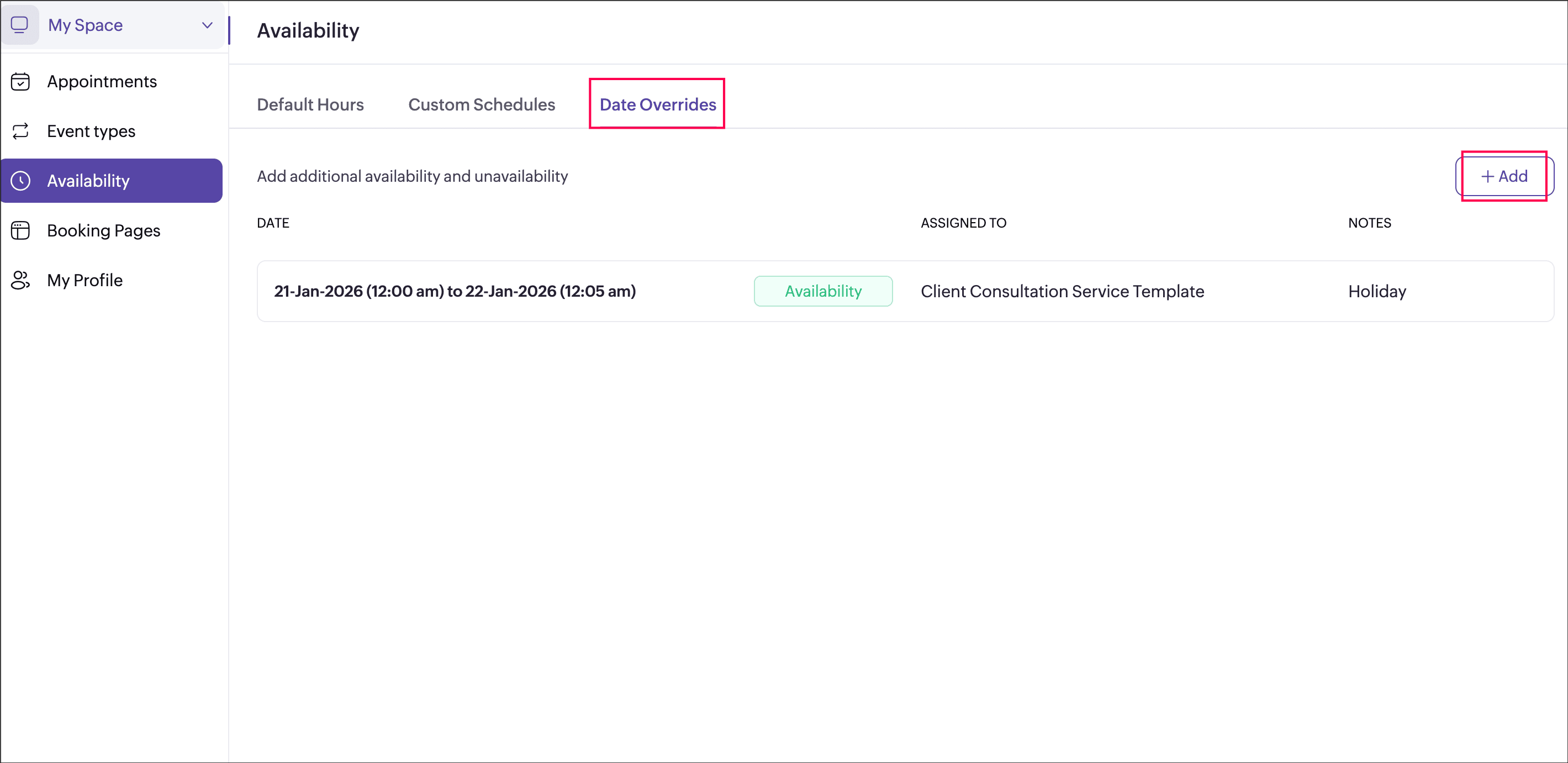Click the My Space monitor icon
The width and height of the screenshot is (1568, 763).
(19, 25)
